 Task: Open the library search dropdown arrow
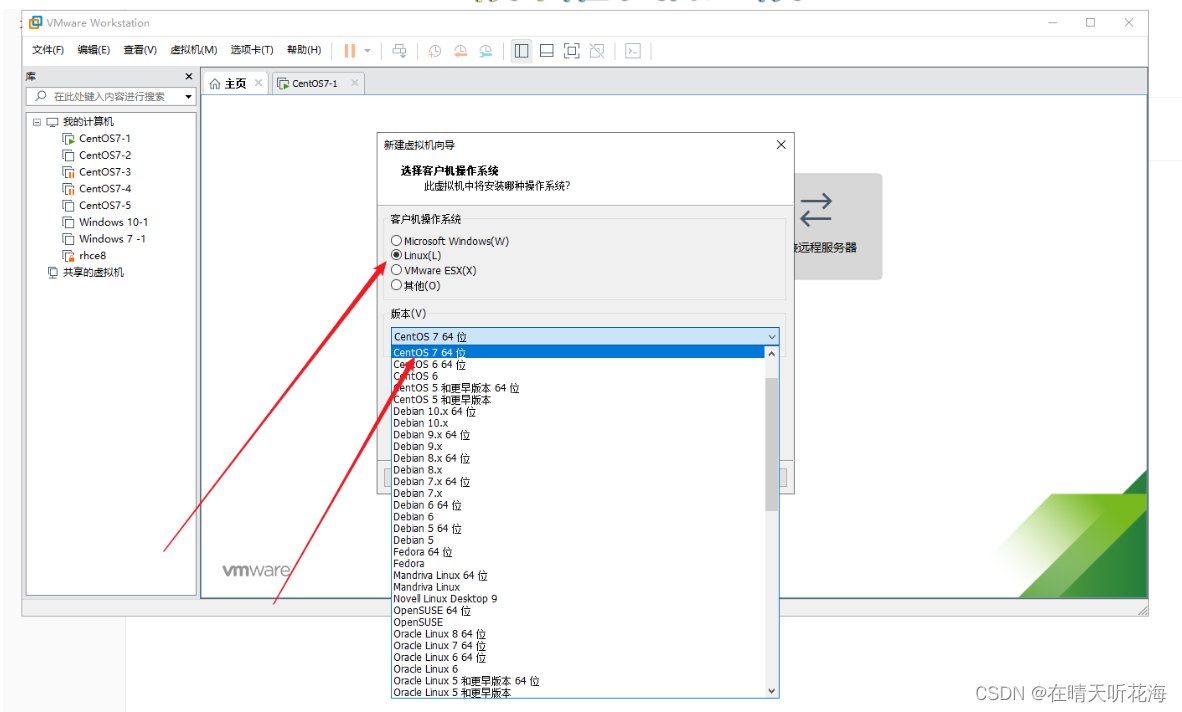pyautogui.click(x=188, y=96)
